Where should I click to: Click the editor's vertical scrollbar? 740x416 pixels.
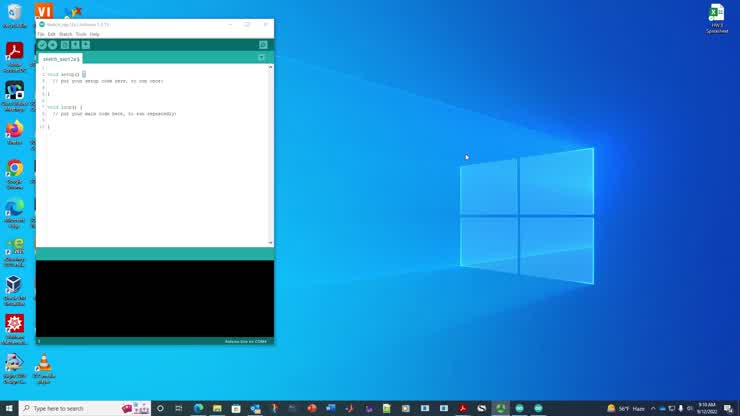[x=270, y=150]
